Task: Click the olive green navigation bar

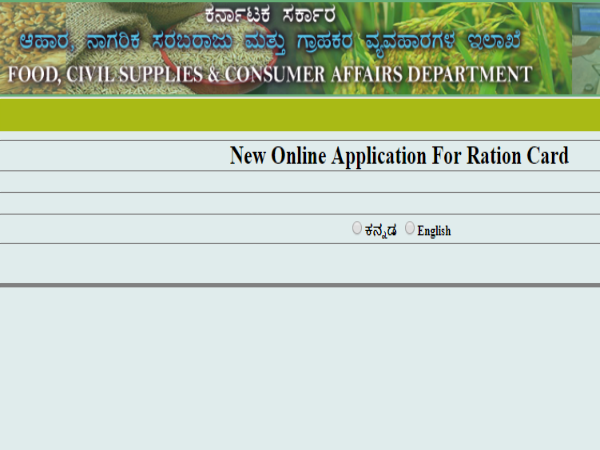Action: coord(300,115)
